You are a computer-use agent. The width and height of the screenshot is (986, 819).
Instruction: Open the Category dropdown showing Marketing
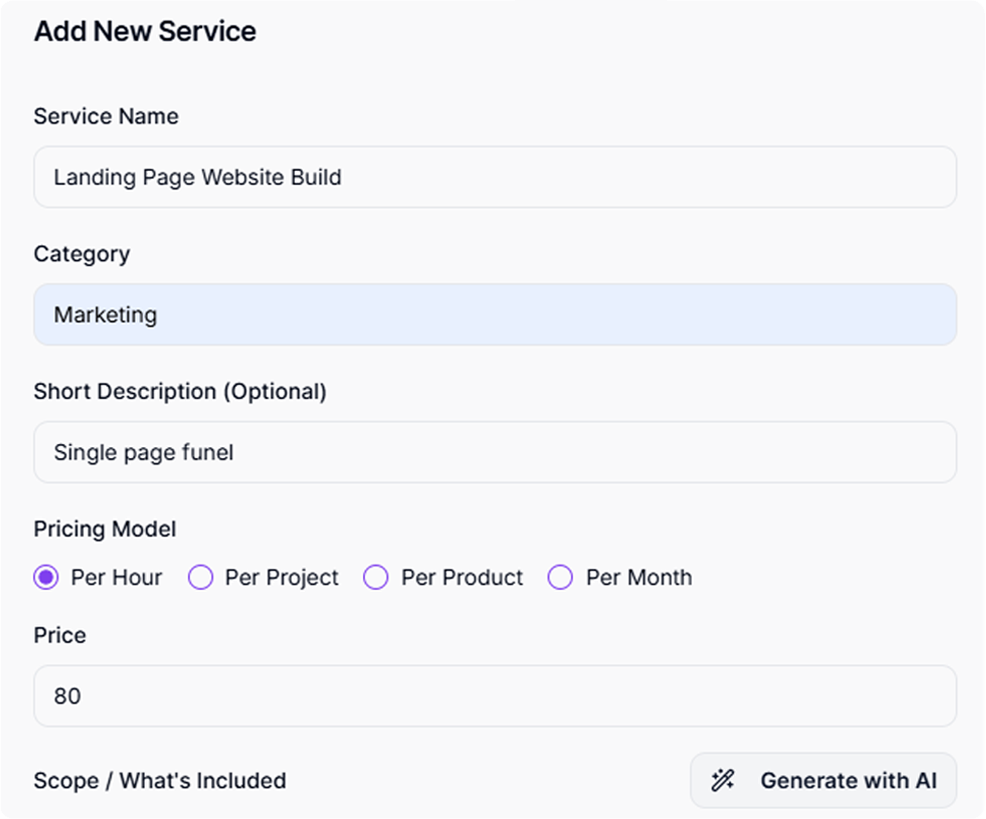click(x=495, y=315)
